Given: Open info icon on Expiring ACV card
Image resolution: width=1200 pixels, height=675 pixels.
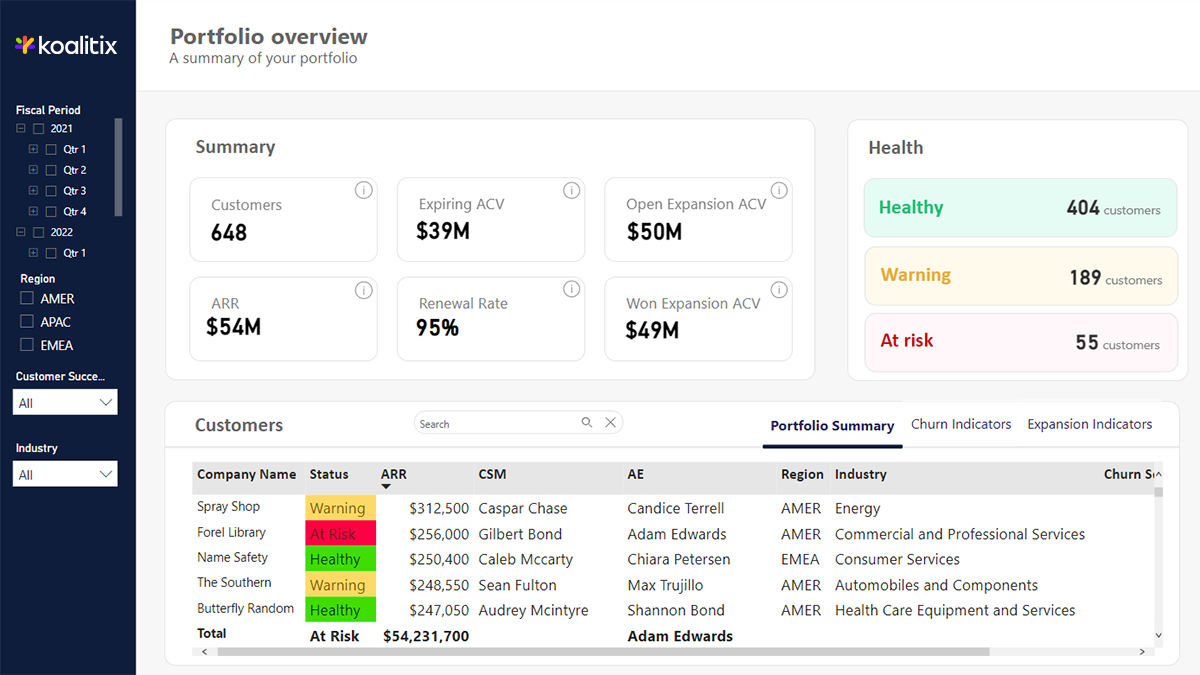Looking at the screenshot, I should pos(572,190).
